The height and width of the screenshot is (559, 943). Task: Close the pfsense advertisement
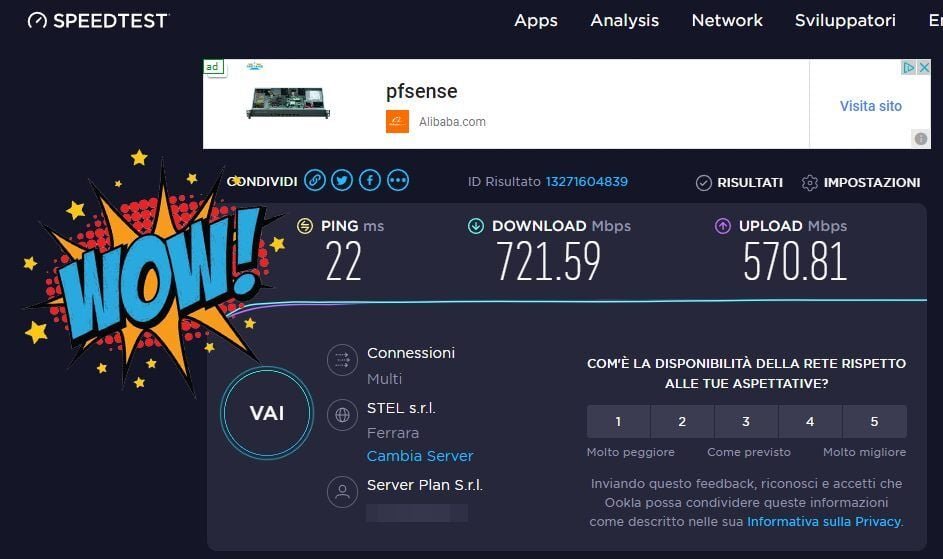point(924,67)
